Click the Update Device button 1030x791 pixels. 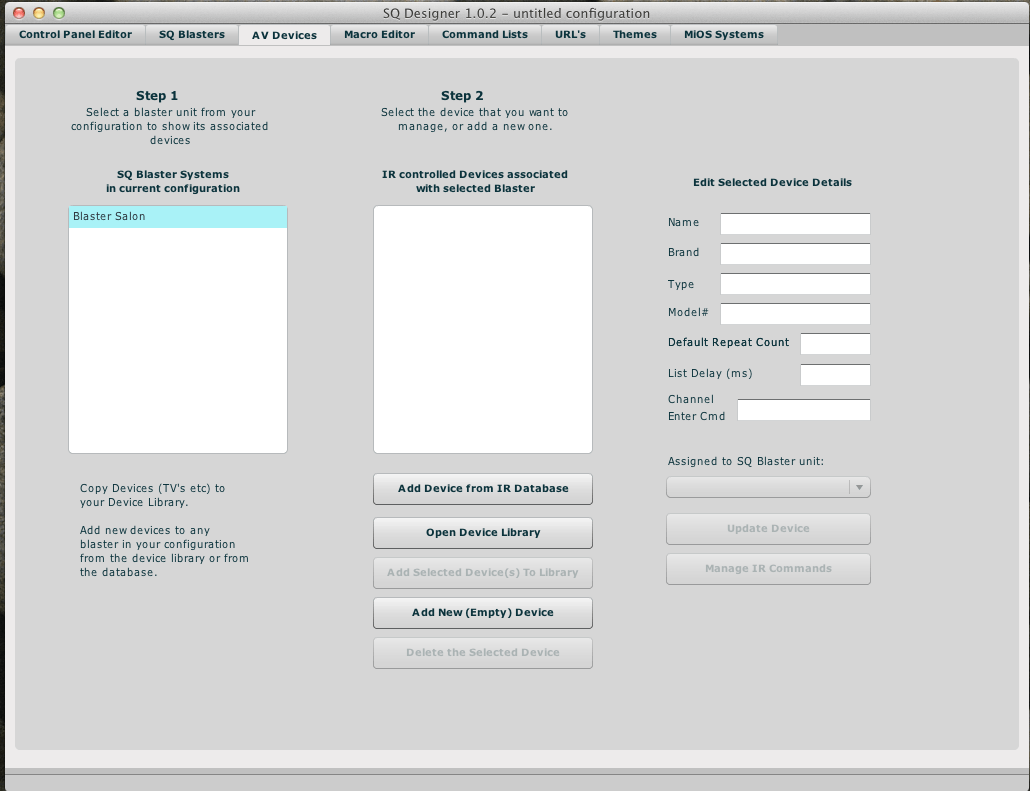[x=769, y=529]
